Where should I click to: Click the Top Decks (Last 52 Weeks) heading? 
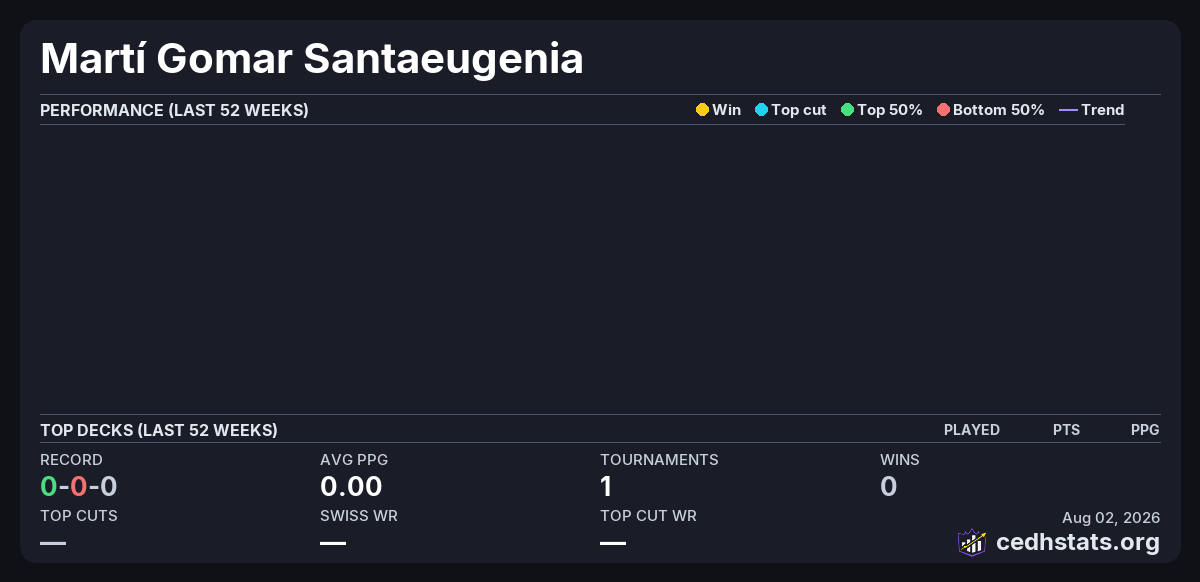click(x=159, y=430)
